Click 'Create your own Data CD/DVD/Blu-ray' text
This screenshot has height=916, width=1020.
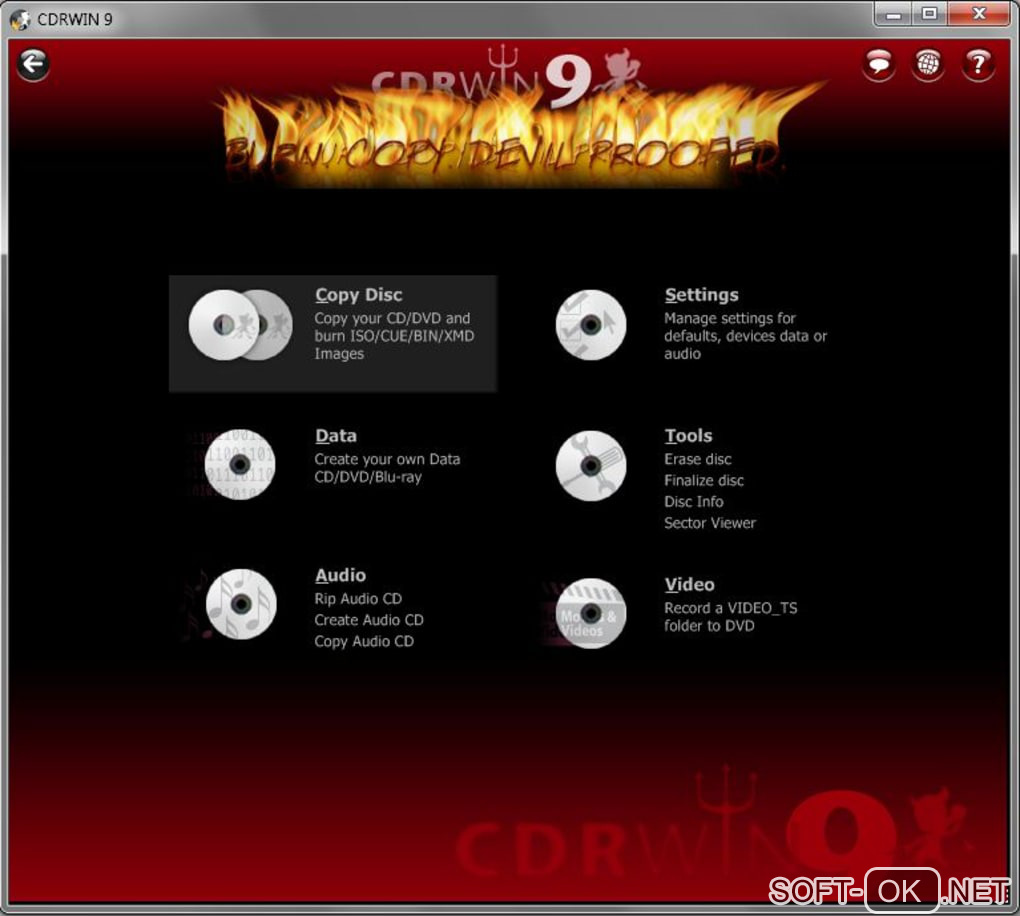click(387, 468)
